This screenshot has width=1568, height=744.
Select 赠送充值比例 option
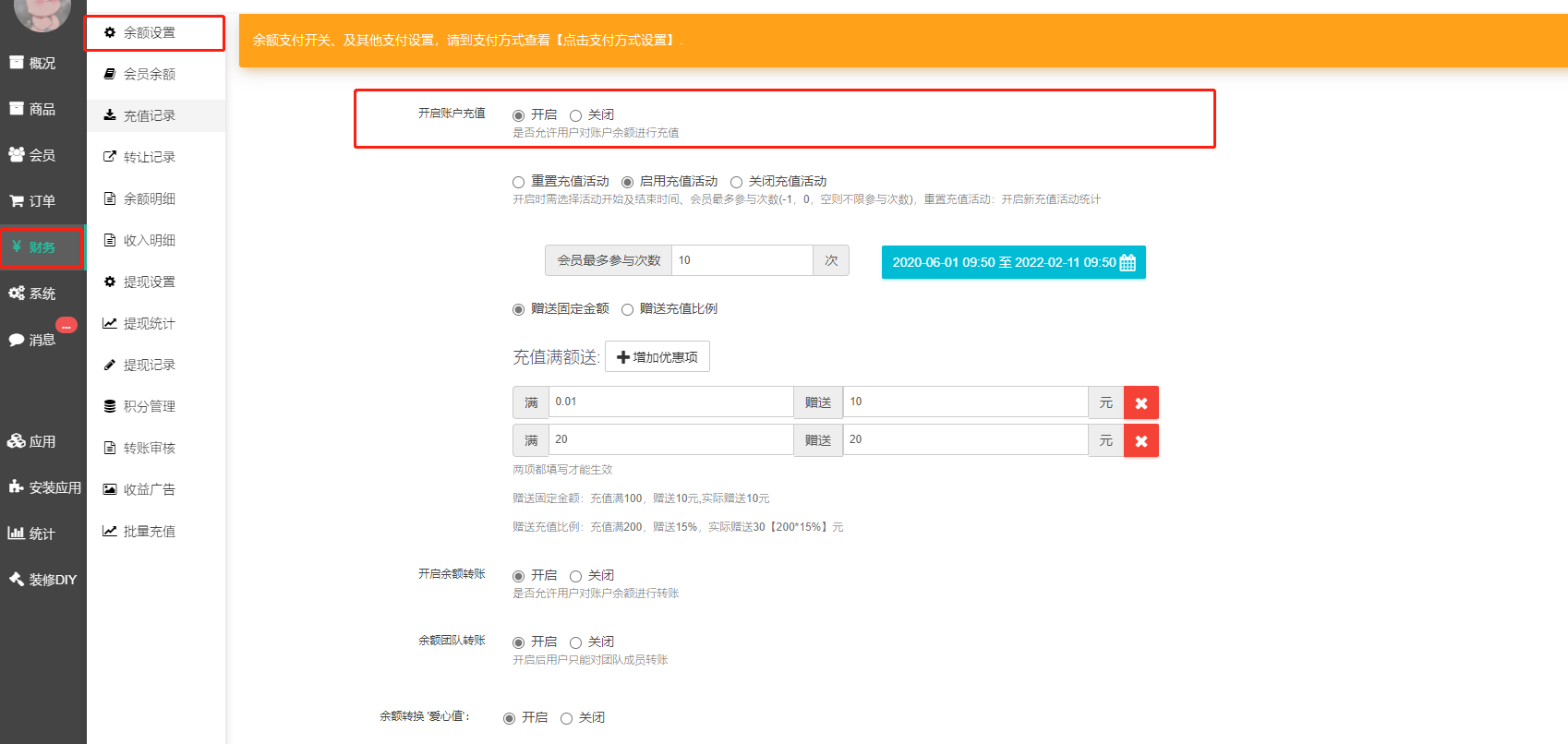click(627, 309)
